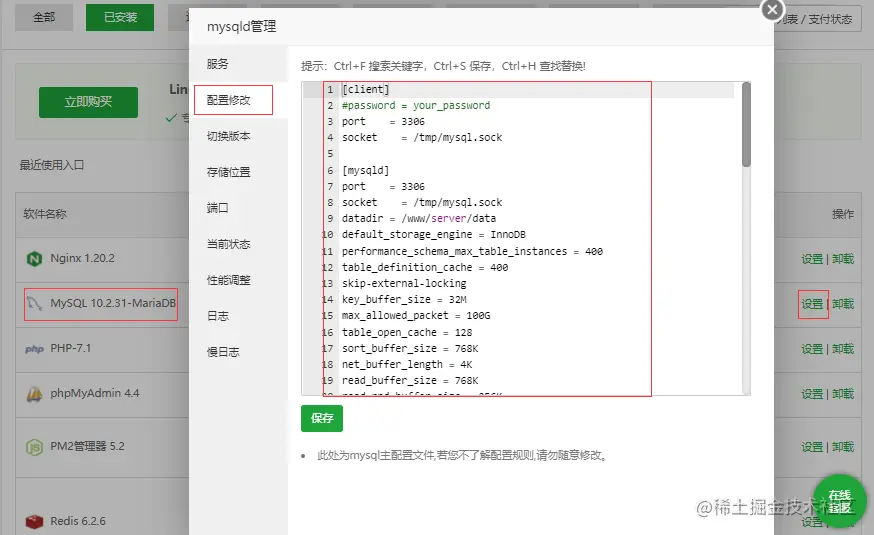Click 卸载 link for MySQL row
The height and width of the screenshot is (535, 874).
coord(843,304)
